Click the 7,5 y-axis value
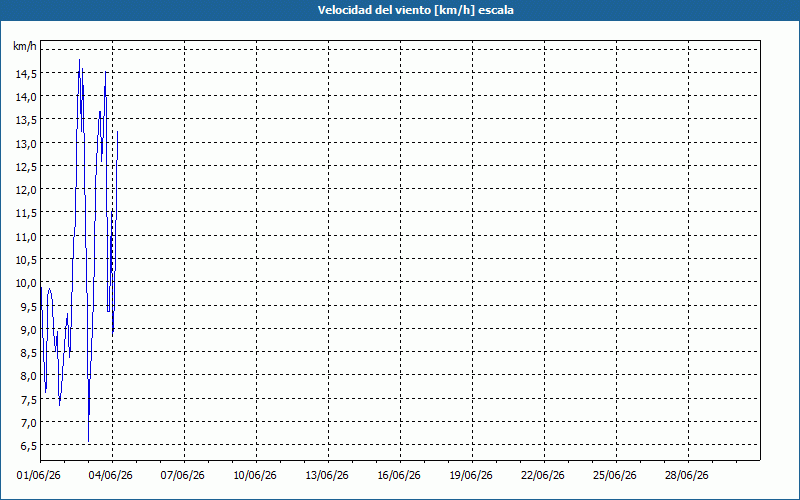 (28, 399)
